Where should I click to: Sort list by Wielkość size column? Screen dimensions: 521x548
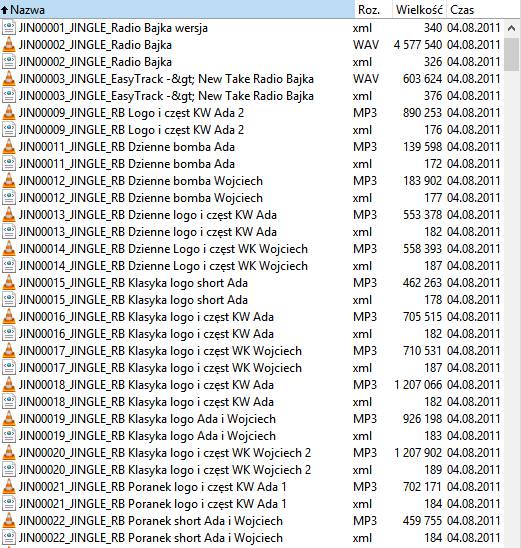coord(419,9)
